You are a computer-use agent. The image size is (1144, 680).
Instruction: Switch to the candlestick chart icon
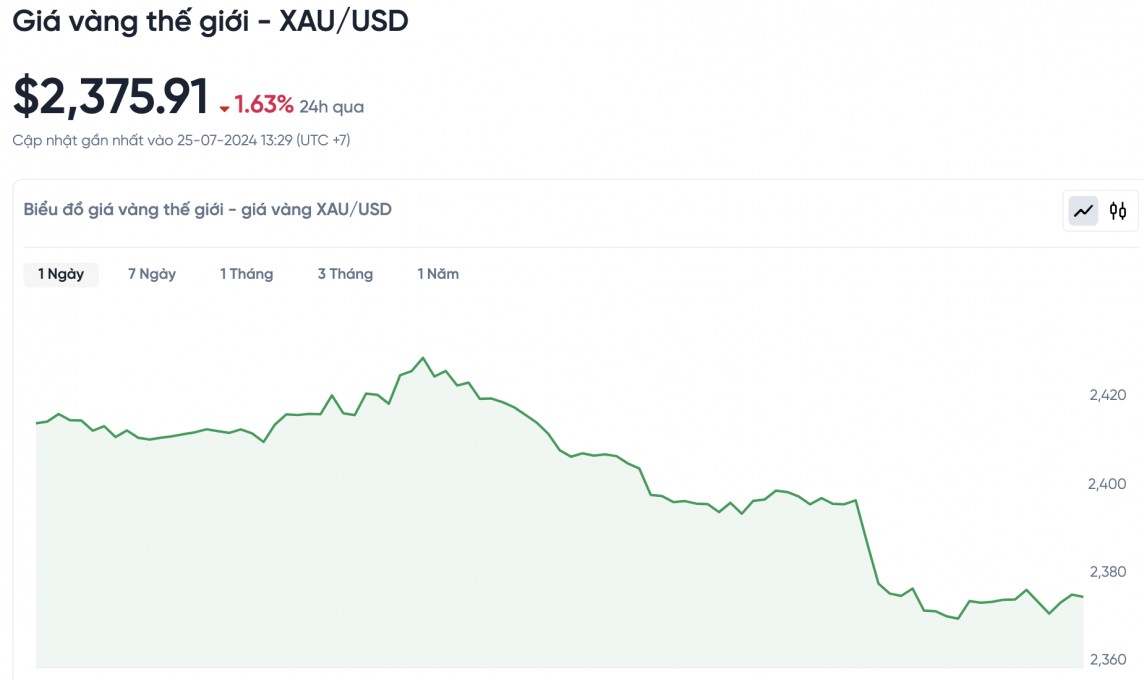1118,211
